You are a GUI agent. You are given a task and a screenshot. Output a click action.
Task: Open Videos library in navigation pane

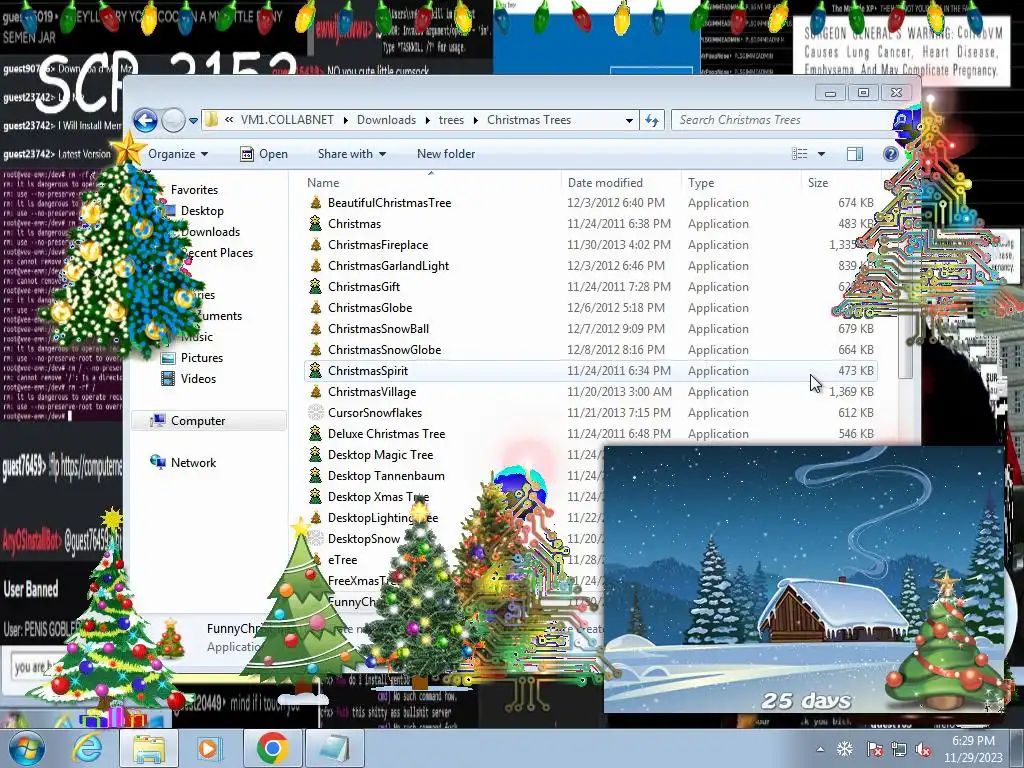pyautogui.click(x=198, y=379)
